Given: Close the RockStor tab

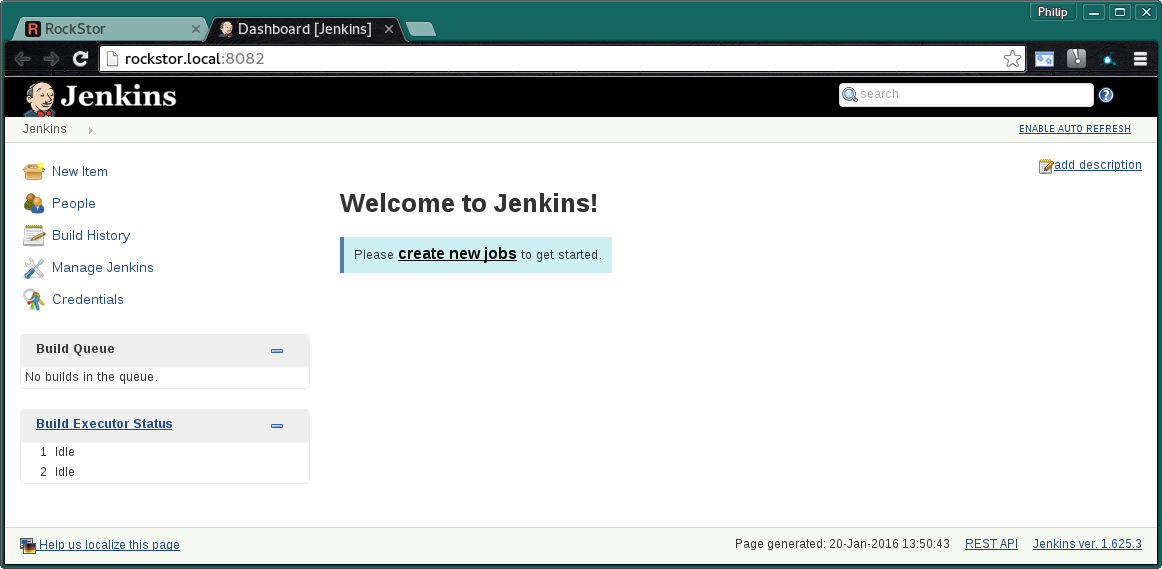Looking at the screenshot, I should (196, 29).
